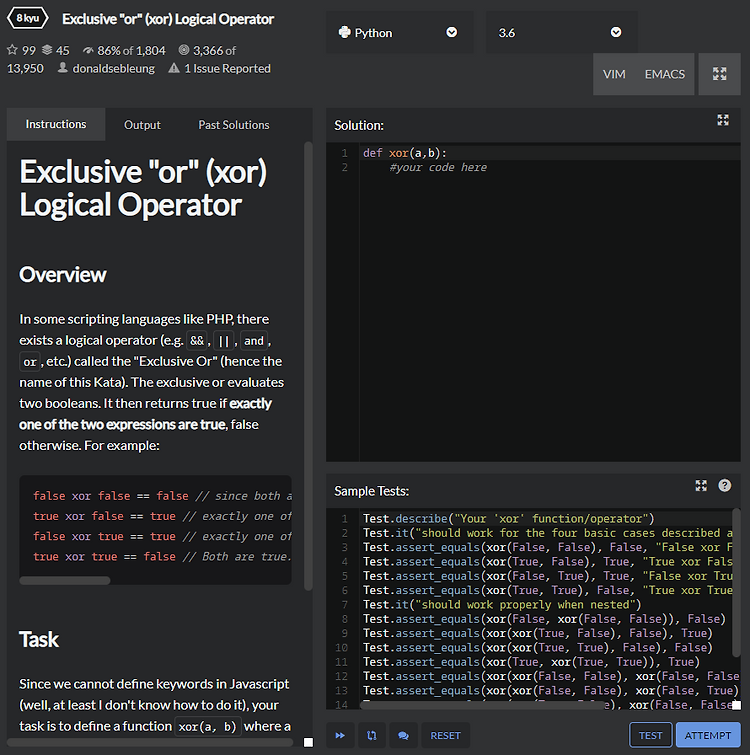Screen dimensions: 750x755
Task: Click the completions target icon beside 3,366
Action: [x=183, y=50]
